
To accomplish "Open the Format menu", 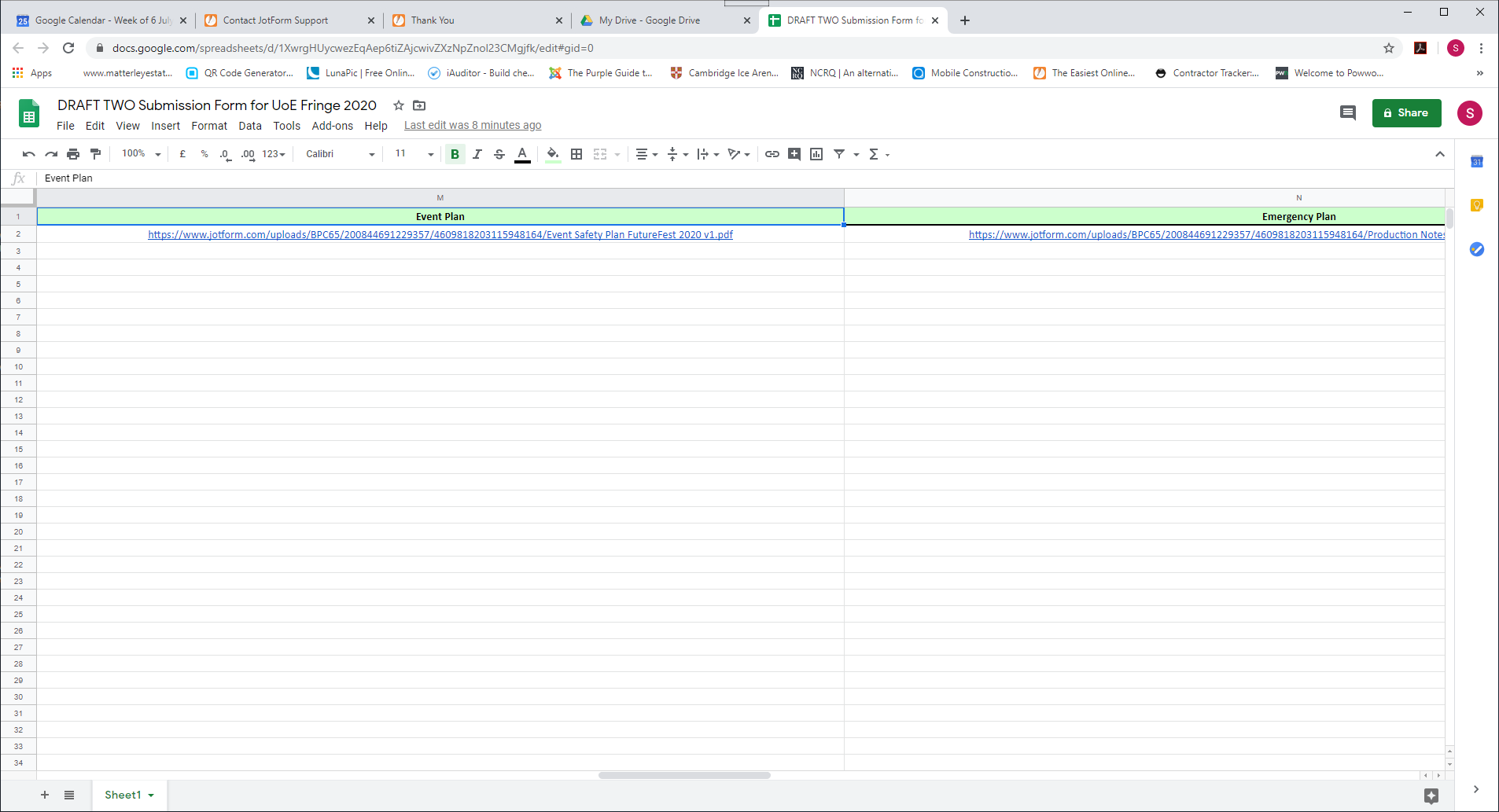I will pyautogui.click(x=209, y=126).
